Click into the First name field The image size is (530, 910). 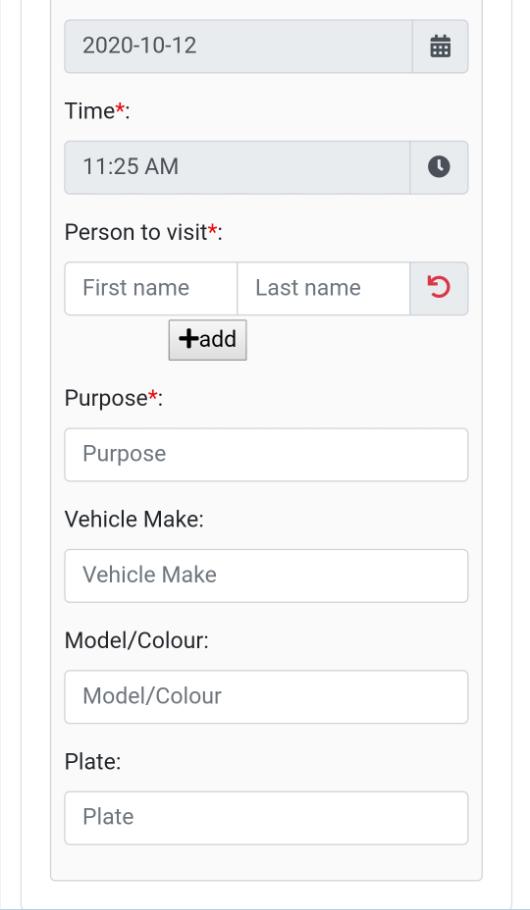point(151,288)
